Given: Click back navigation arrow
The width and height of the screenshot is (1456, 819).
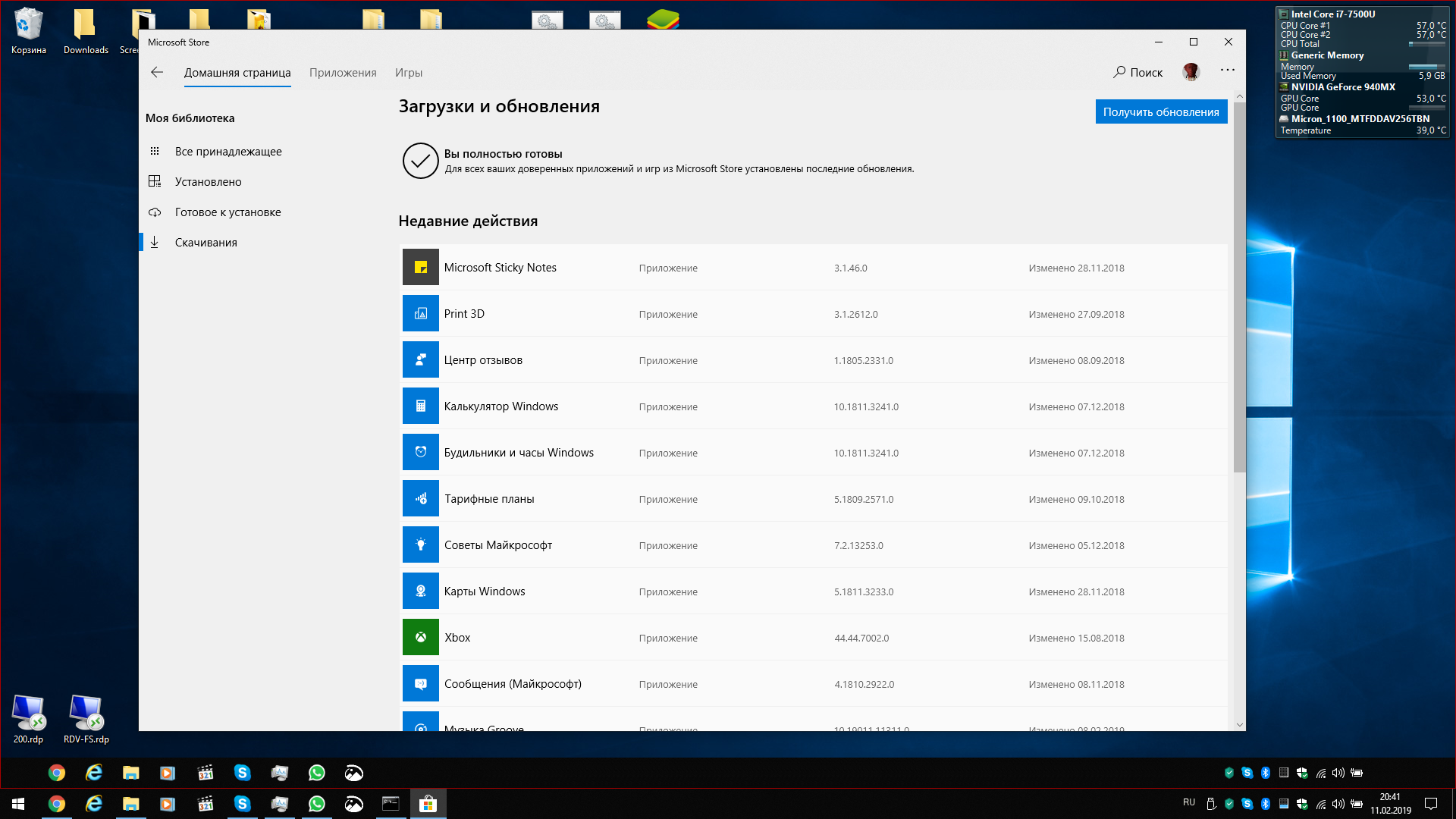Looking at the screenshot, I should tap(156, 72).
